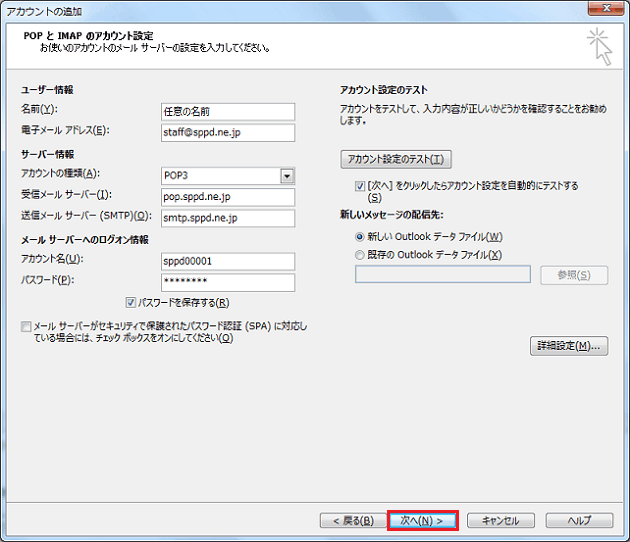Click the 名前 name input field
Screen dimensions: 630x542
pos(227,111)
